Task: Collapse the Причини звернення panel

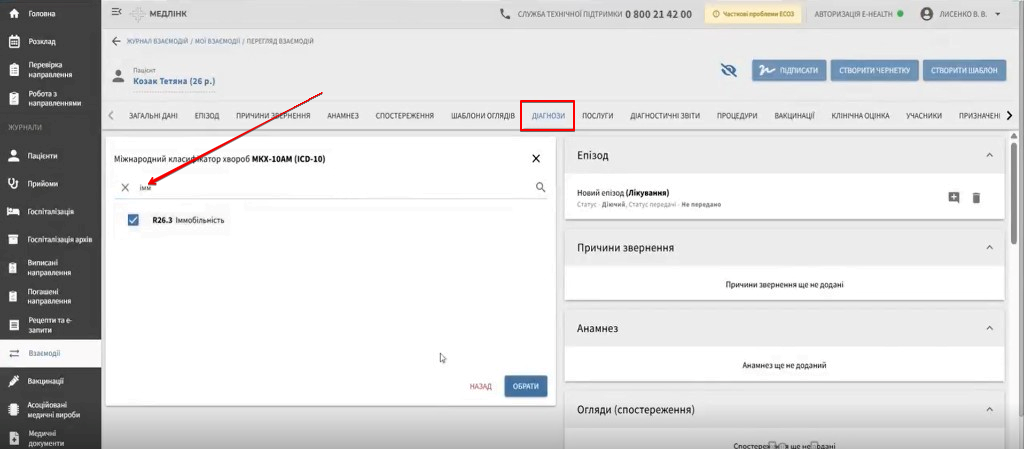Action: (x=989, y=247)
